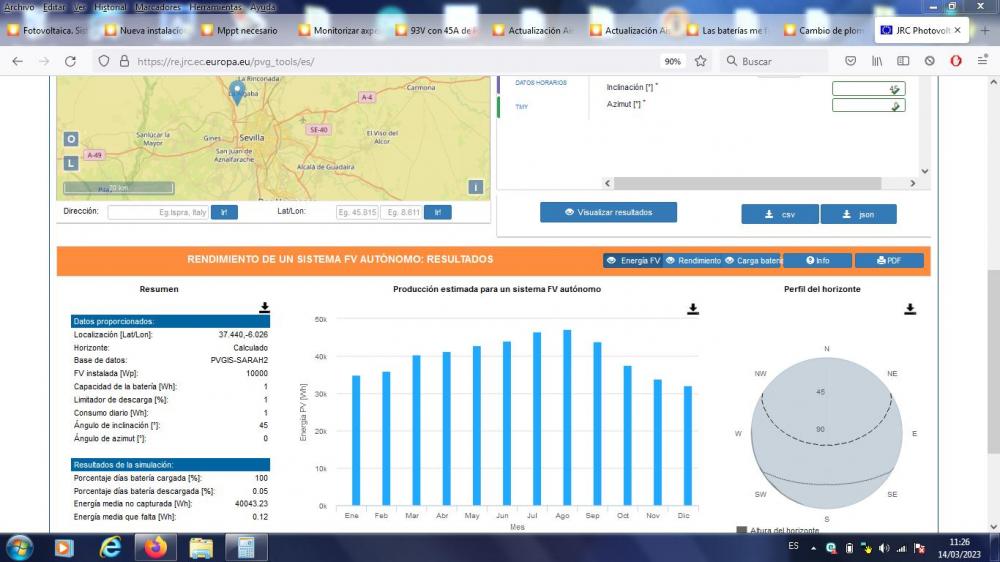Click the Buscar search box
The width and height of the screenshot is (1000, 562).
(x=775, y=61)
